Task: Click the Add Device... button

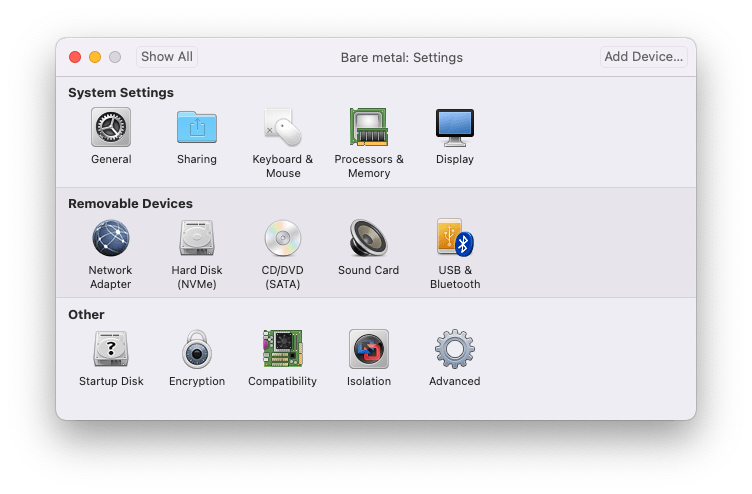Action: 643,57
